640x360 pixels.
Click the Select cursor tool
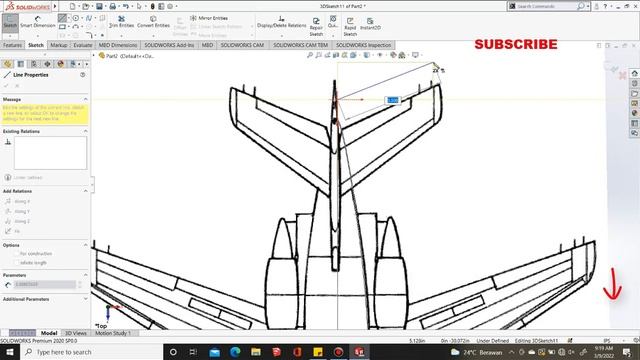coord(139,6)
